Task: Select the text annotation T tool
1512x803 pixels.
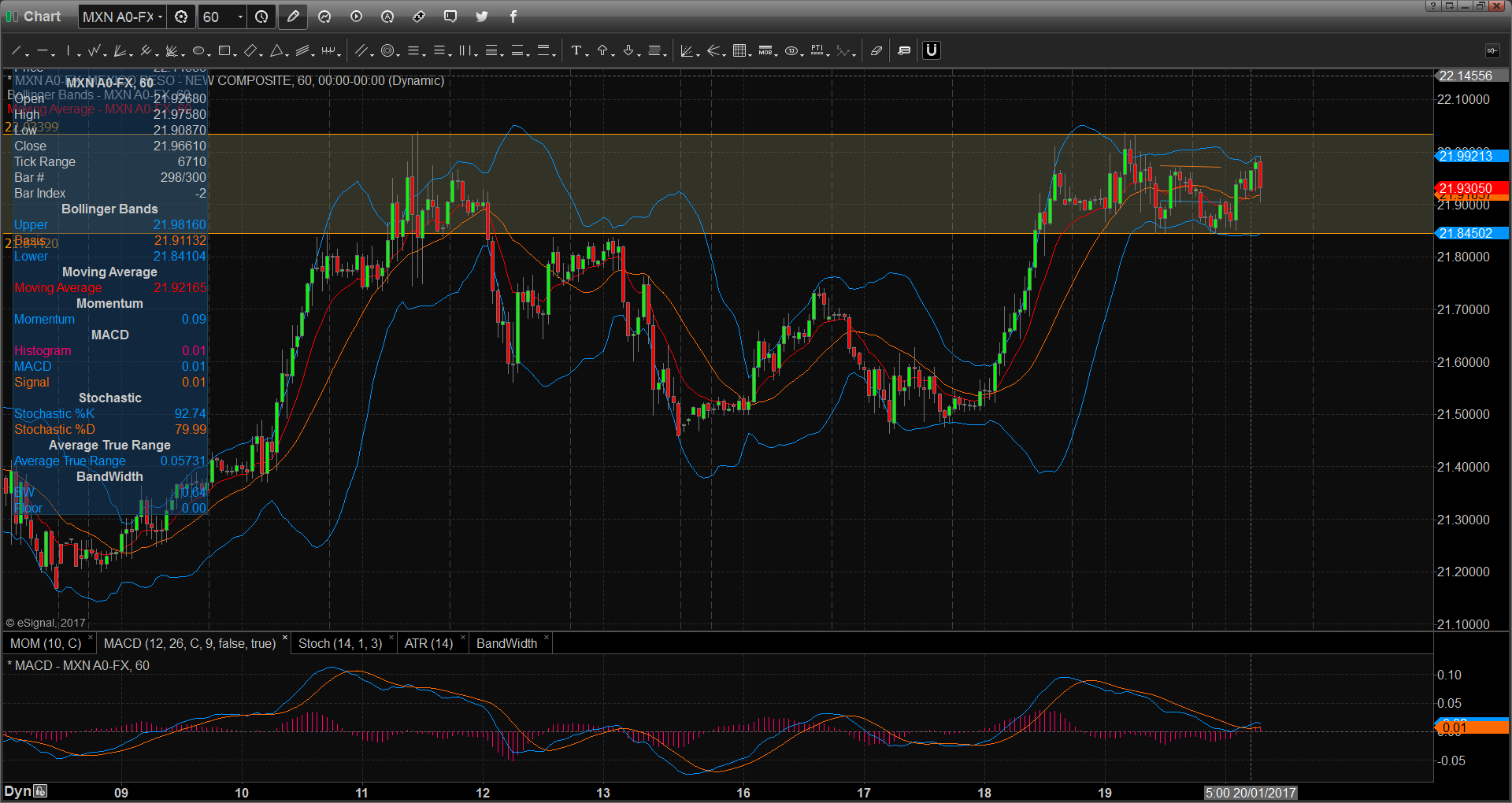Action: pos(576,51)
